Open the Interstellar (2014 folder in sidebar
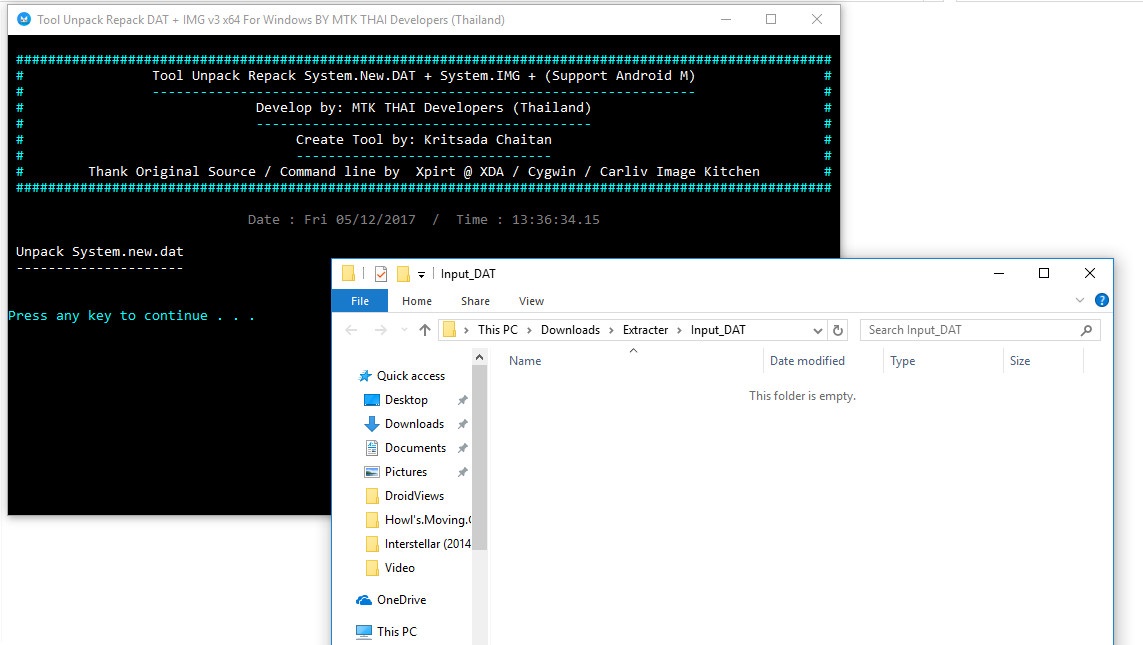1143x645 pixels. [x=427, y=544]
